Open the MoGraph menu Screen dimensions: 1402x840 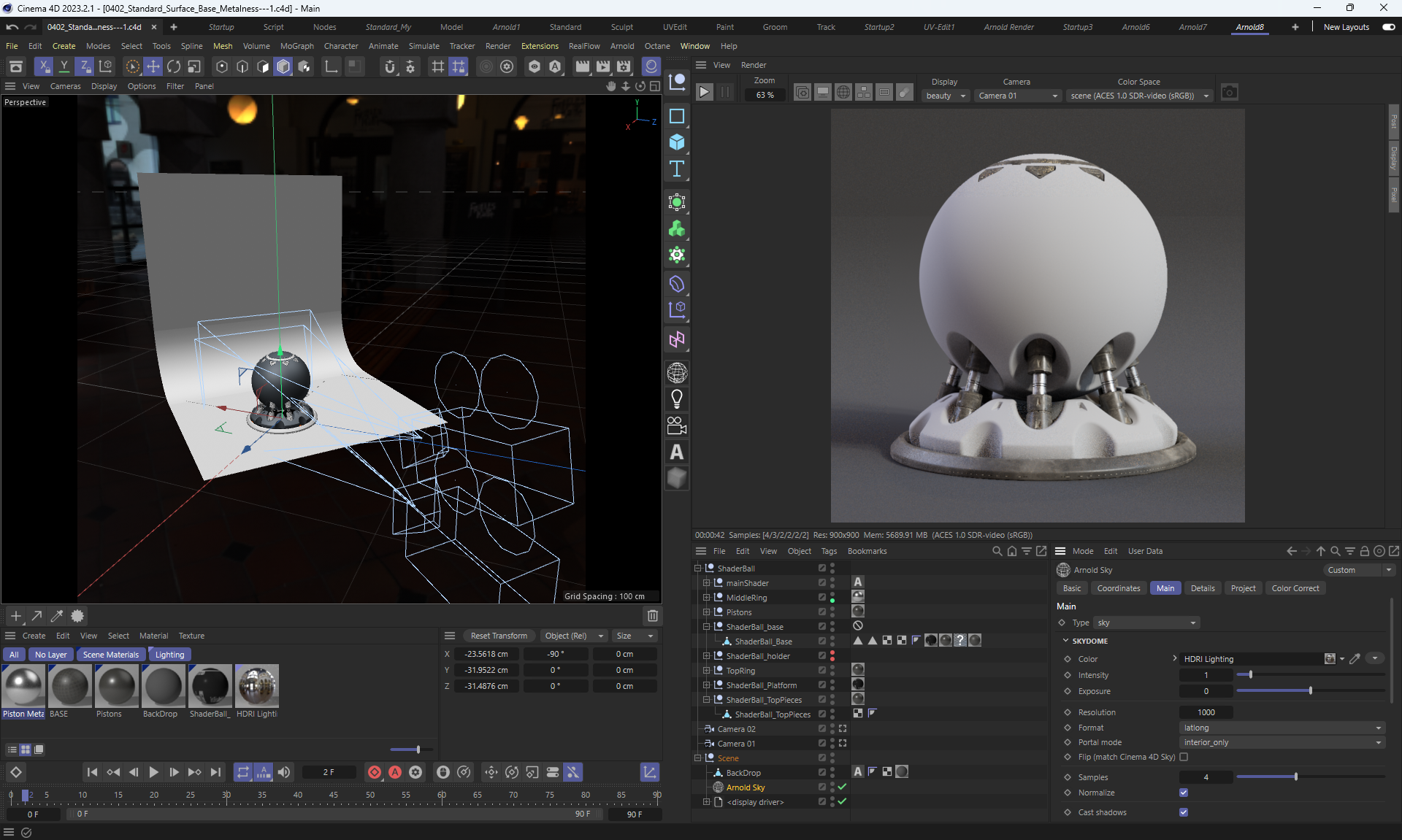(296, 46)
